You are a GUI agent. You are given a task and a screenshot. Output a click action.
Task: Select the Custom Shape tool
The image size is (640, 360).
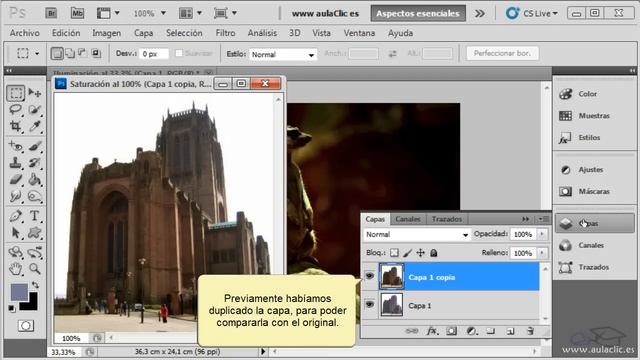click(35, 233)
